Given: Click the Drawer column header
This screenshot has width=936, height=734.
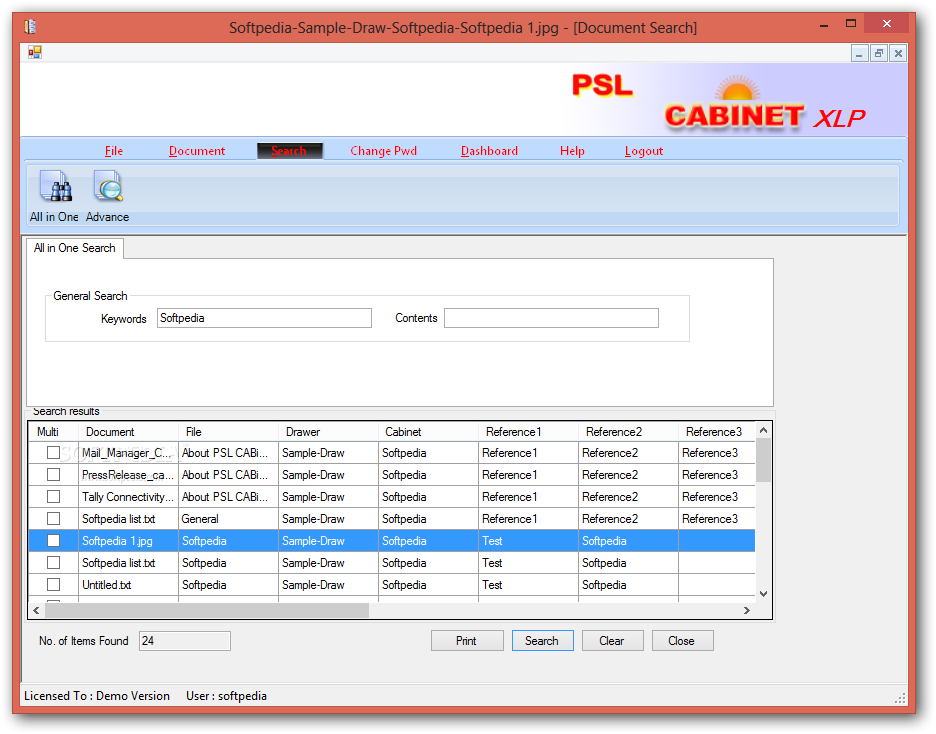Looking at the screenshot, I should [328, 431].
